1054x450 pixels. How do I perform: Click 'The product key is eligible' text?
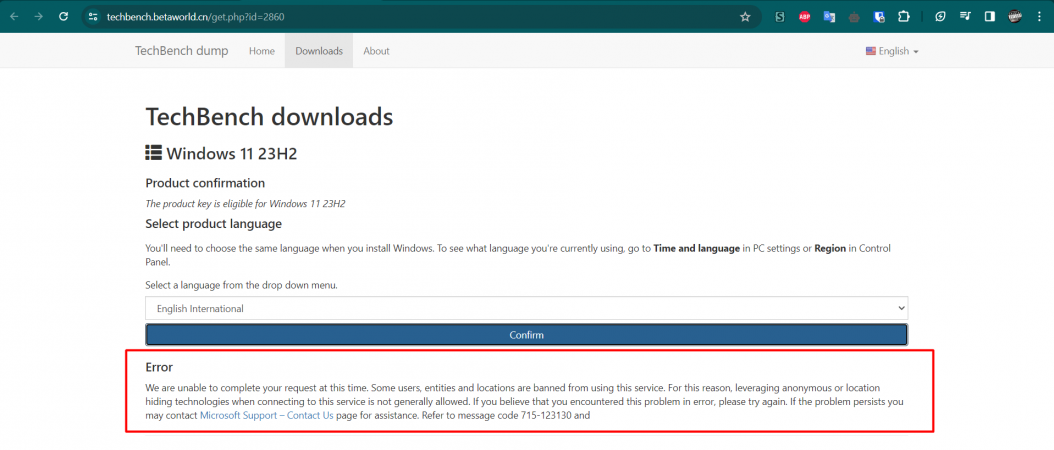(x=245, y=203)
